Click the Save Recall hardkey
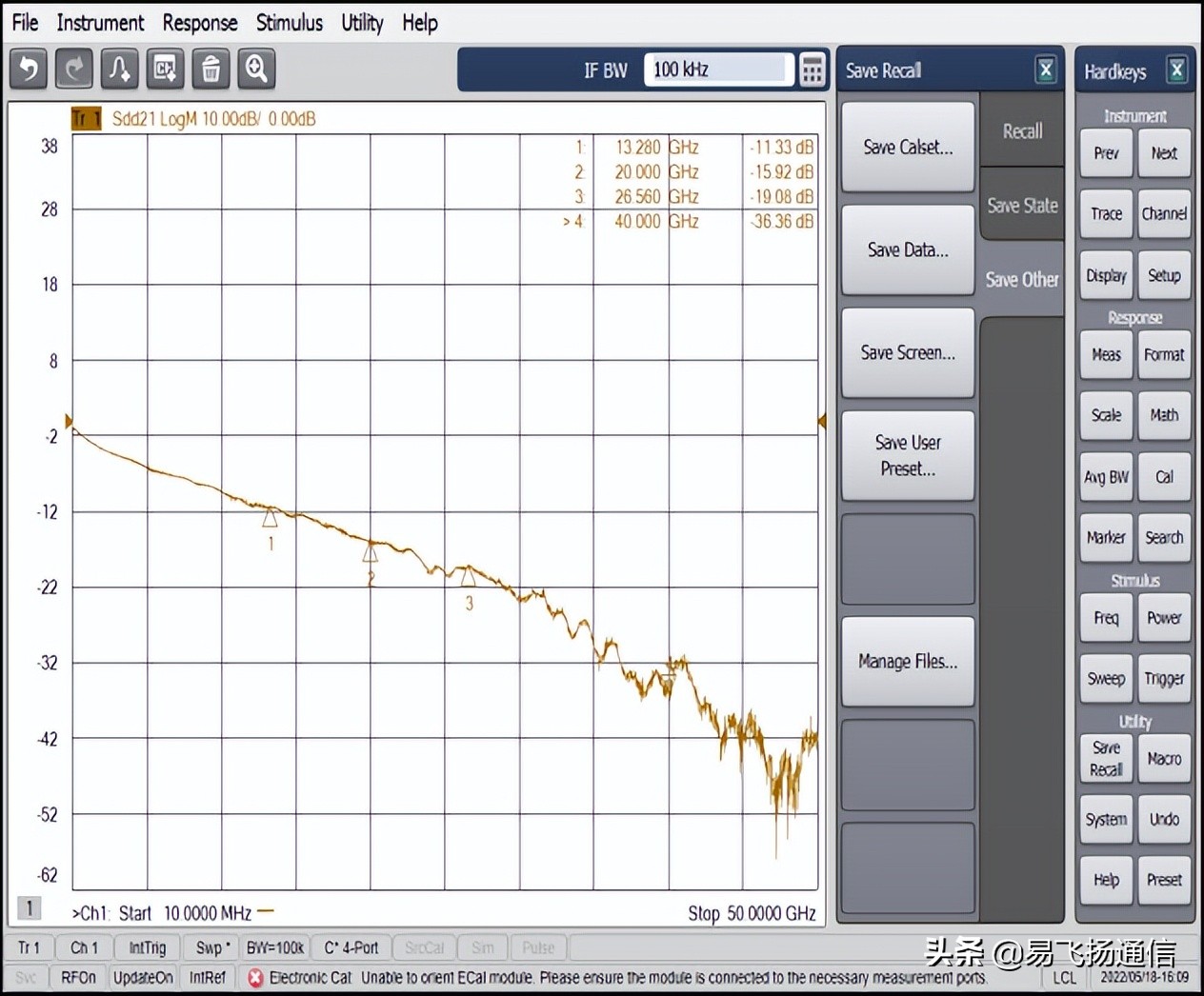 tap(1106, 759)
